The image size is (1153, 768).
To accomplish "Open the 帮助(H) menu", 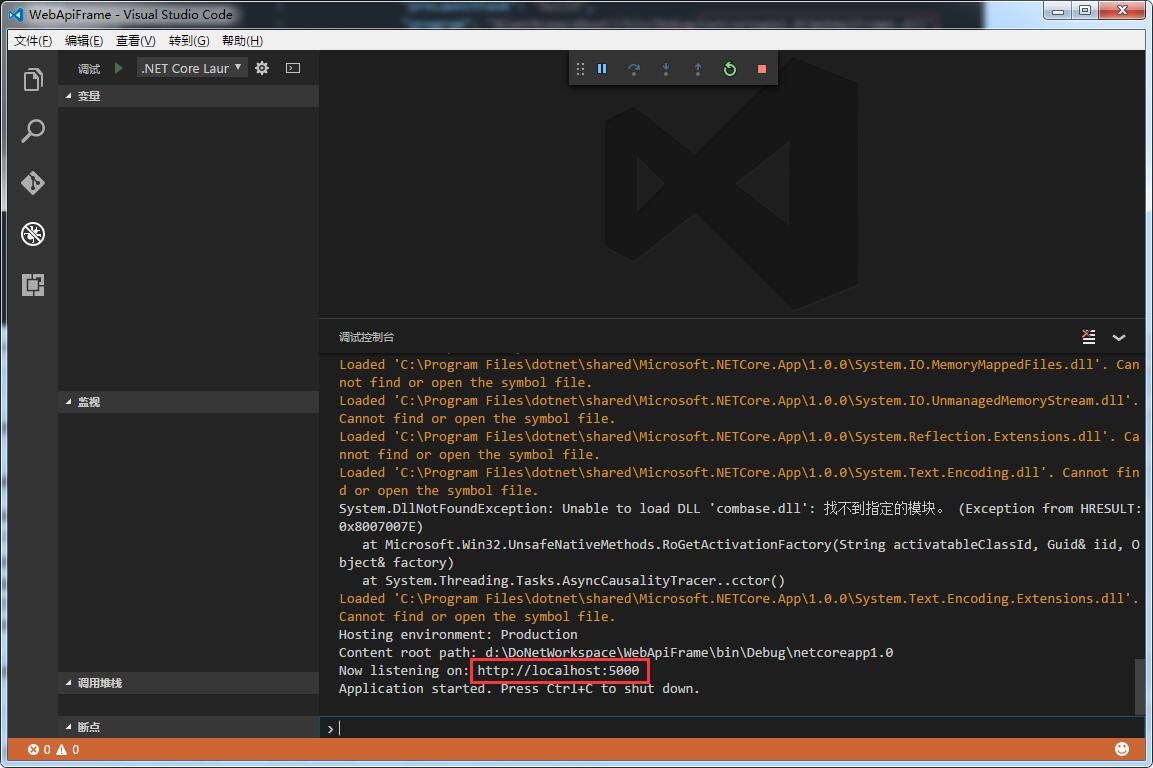I will click(242, 40).
